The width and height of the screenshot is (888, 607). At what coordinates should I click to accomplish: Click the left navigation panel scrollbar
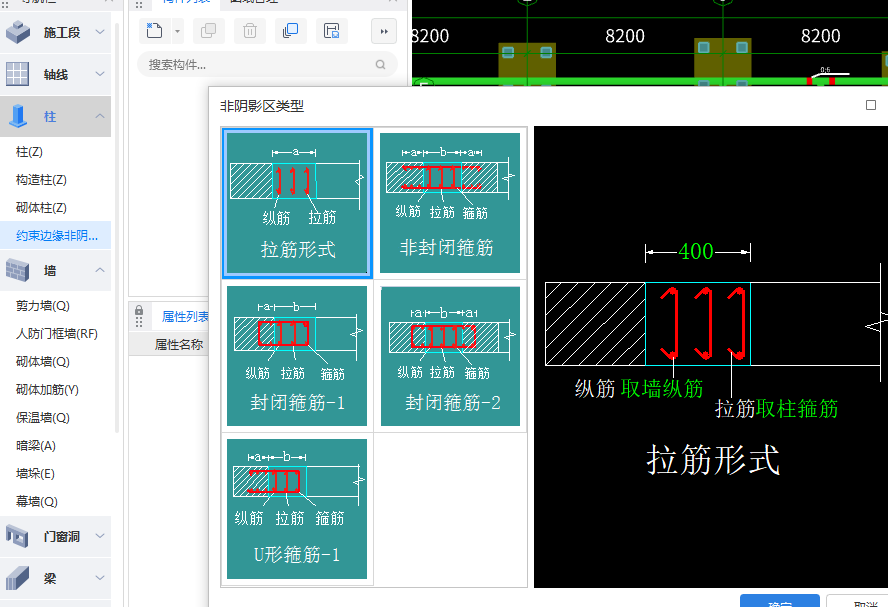coord(117,226)
